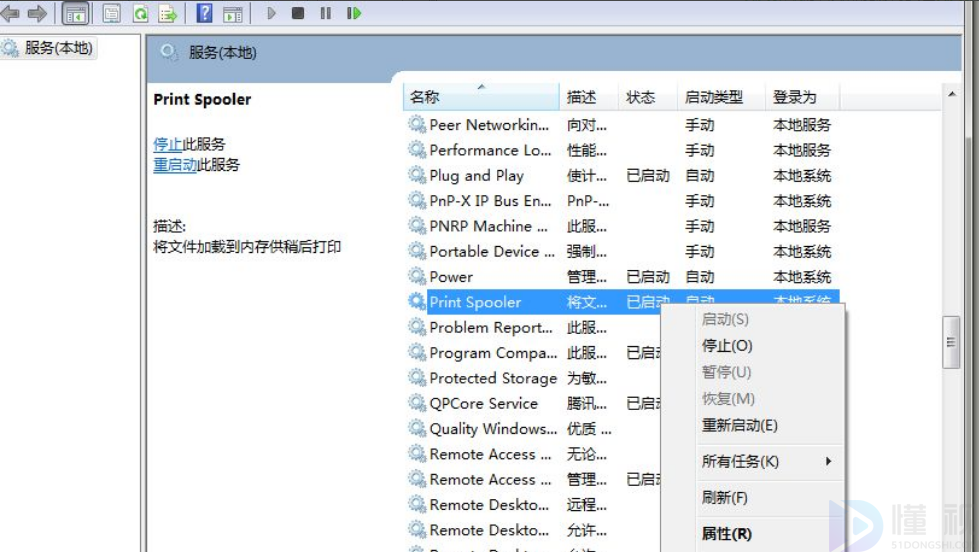The image size is (979, 552).
Task: Select the Problem Report... service row
Action: pos(533,327)
